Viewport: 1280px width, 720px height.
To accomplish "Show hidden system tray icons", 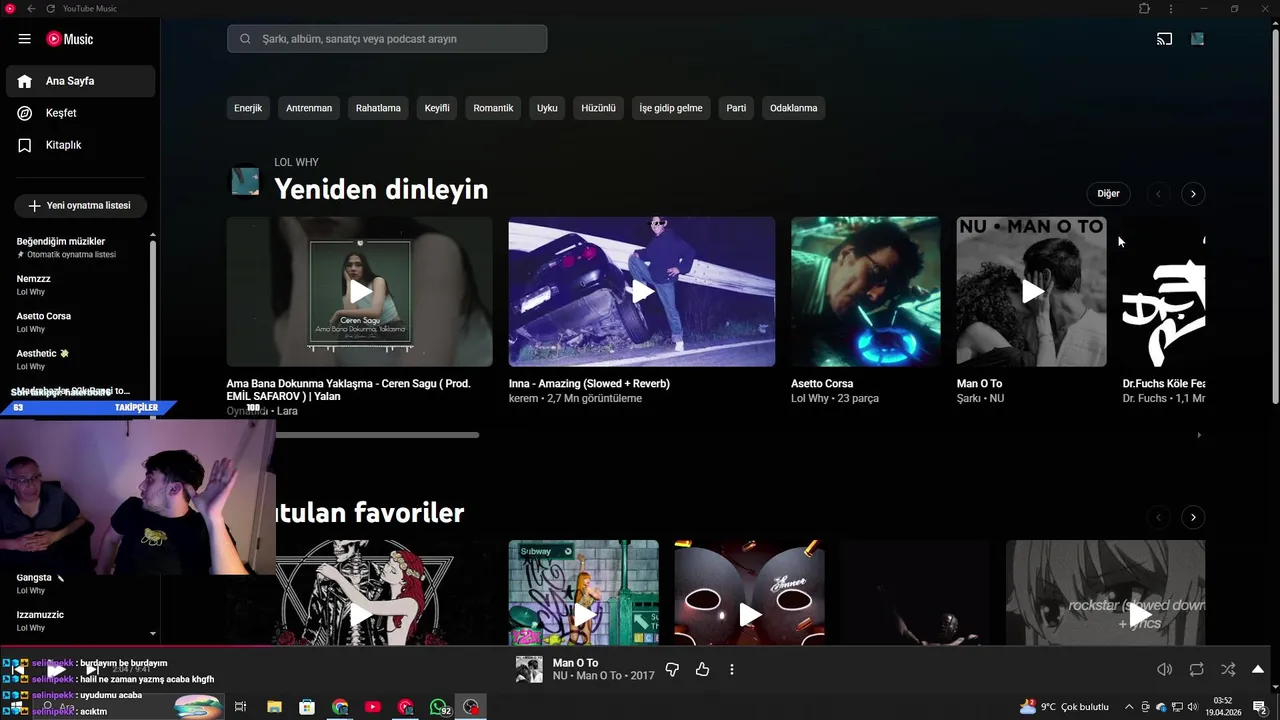I will 1129,707.
